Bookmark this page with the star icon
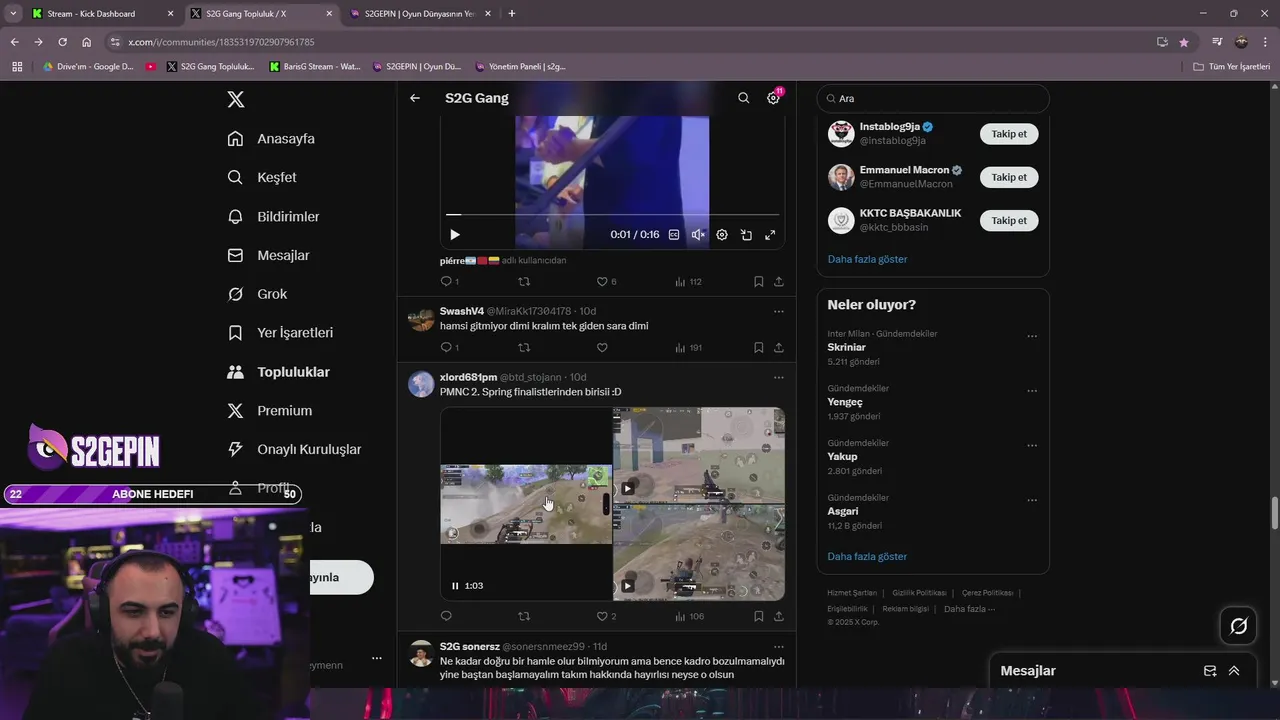This screenshot has width=1280, height=720. click(1184, 42)
